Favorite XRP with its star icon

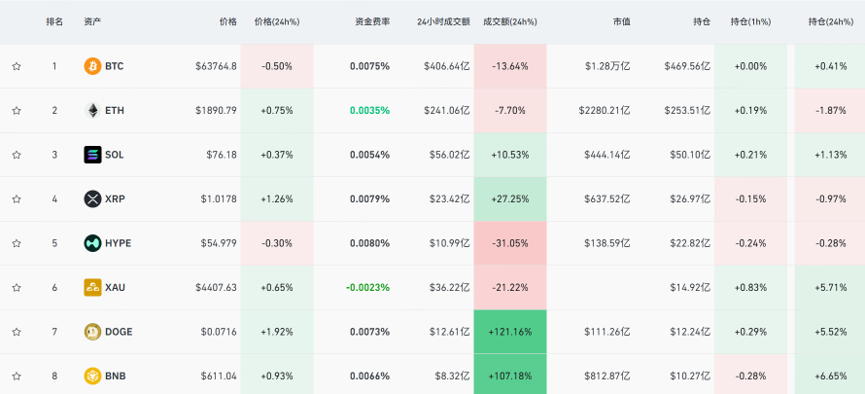17,199
